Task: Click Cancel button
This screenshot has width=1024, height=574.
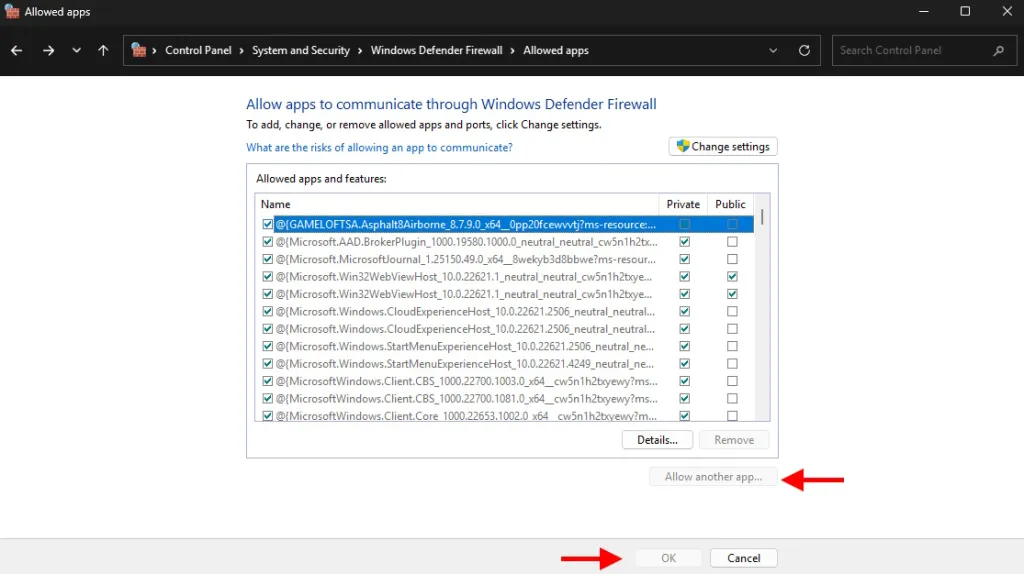Action: [x=744, y=558]
